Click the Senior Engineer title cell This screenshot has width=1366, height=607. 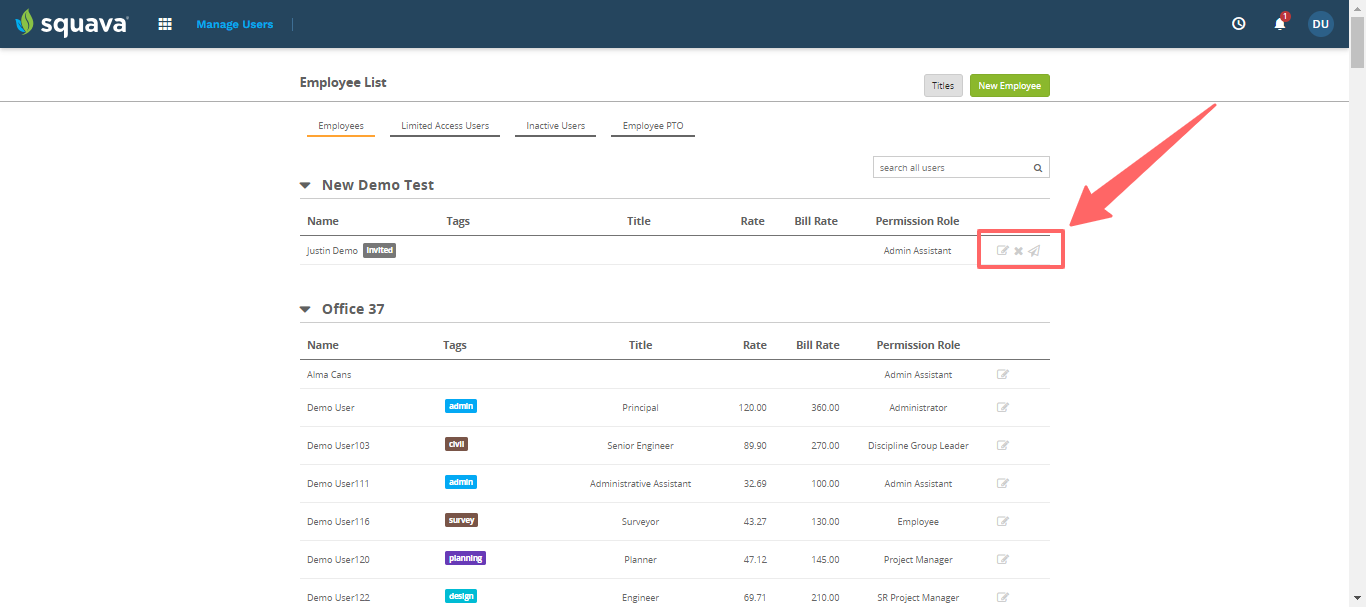[640, 446]
